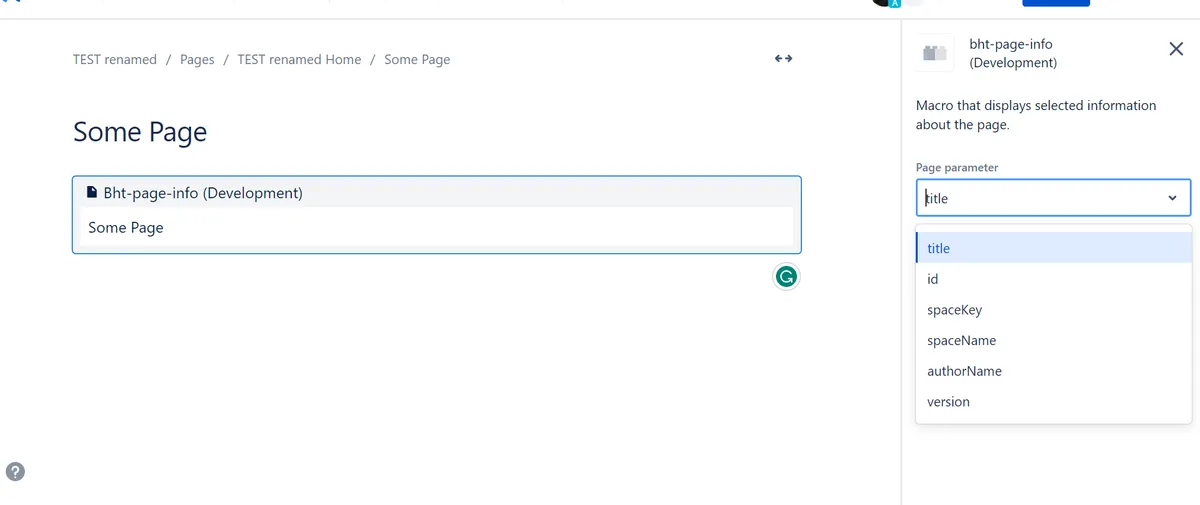Click the macro description text
Image resolution: width=1200 pixels, height=505 pixels.
click(1036, 115)
